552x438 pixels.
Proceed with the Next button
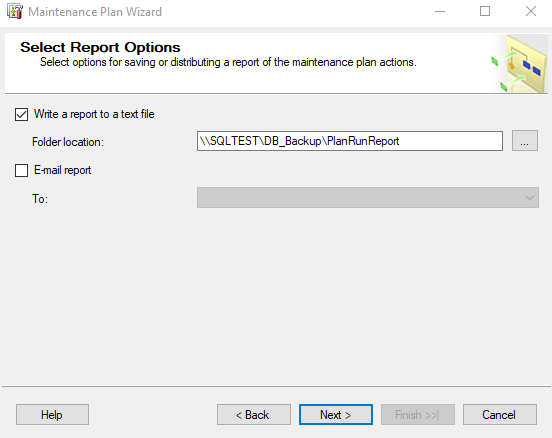tap(336, 415)
